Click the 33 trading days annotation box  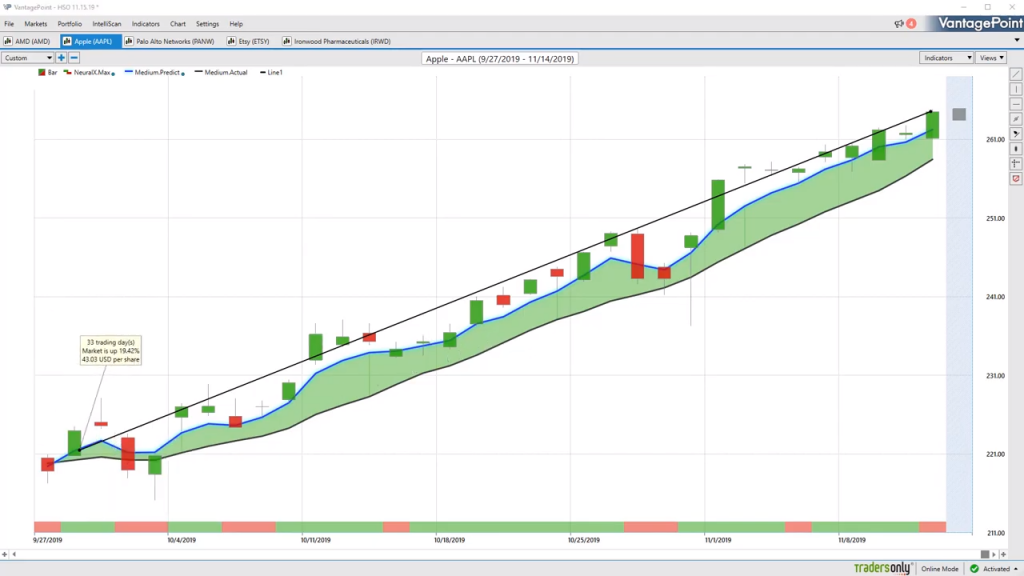pyautogui.click(x=110, y=351)
